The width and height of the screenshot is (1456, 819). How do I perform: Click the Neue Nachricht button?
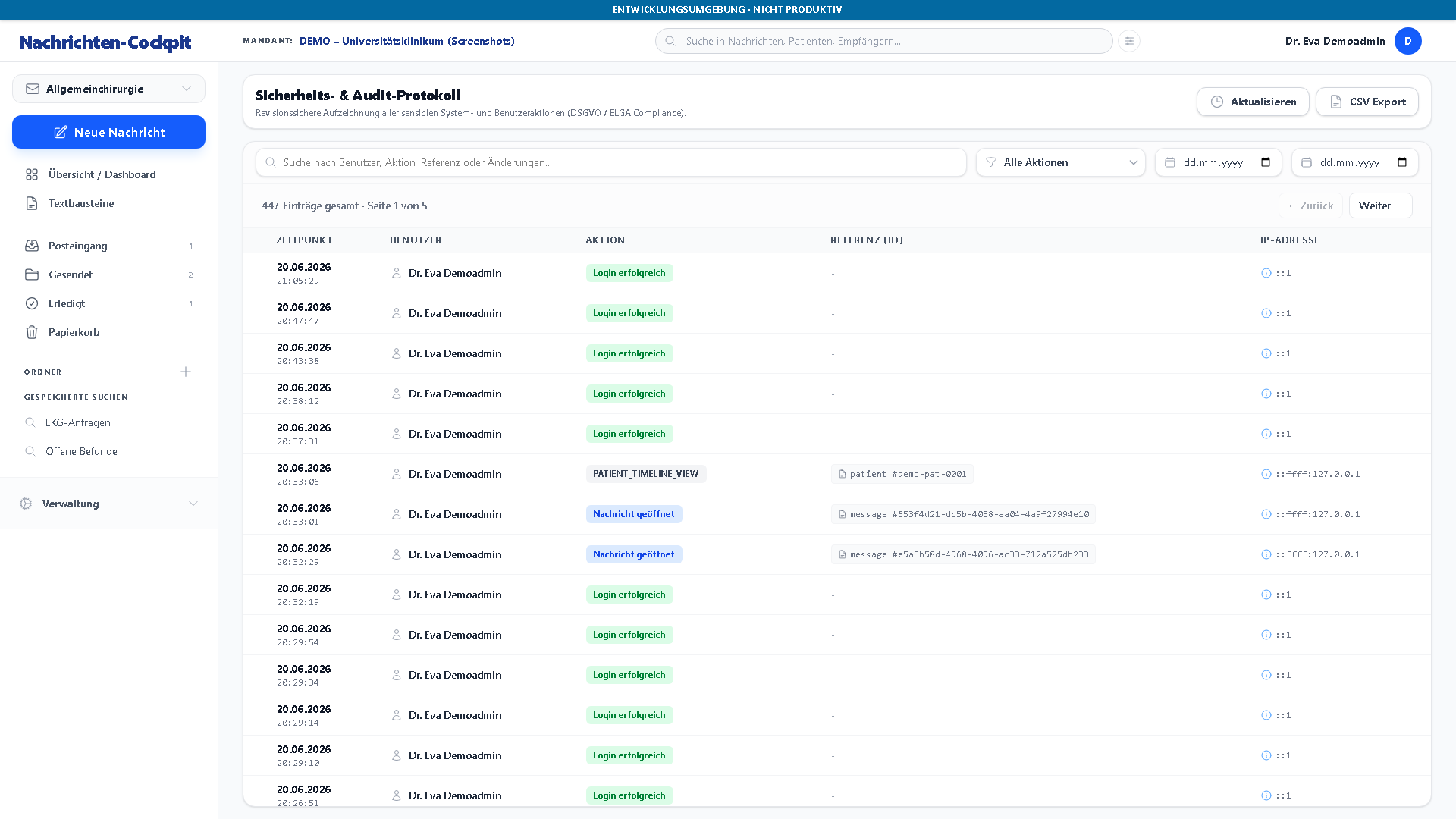108,132
